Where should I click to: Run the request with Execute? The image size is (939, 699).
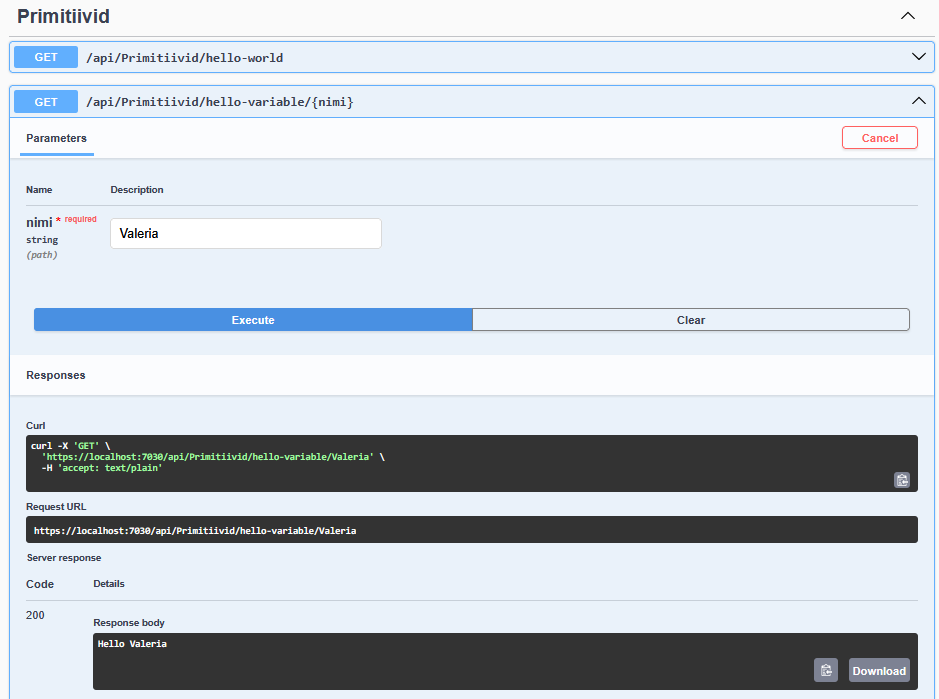tap(253, 320)
